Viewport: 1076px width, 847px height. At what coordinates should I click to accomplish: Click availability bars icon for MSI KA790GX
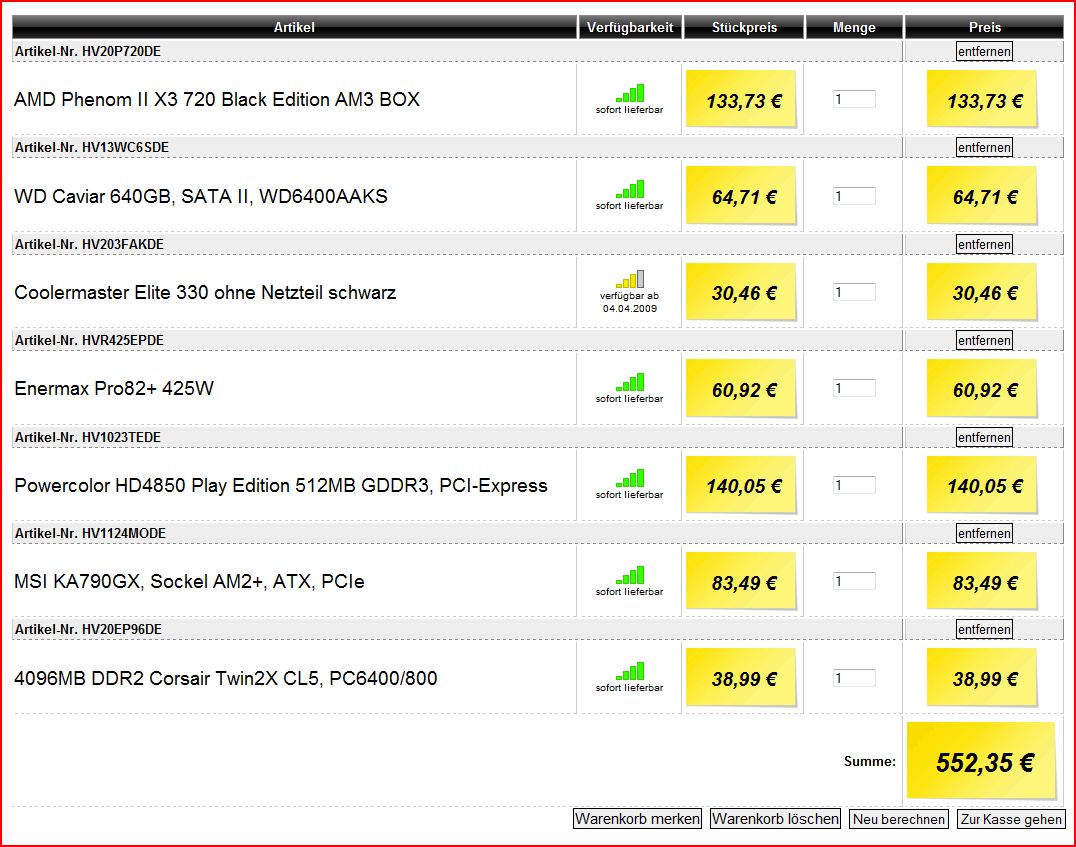(x=630, y=575)
